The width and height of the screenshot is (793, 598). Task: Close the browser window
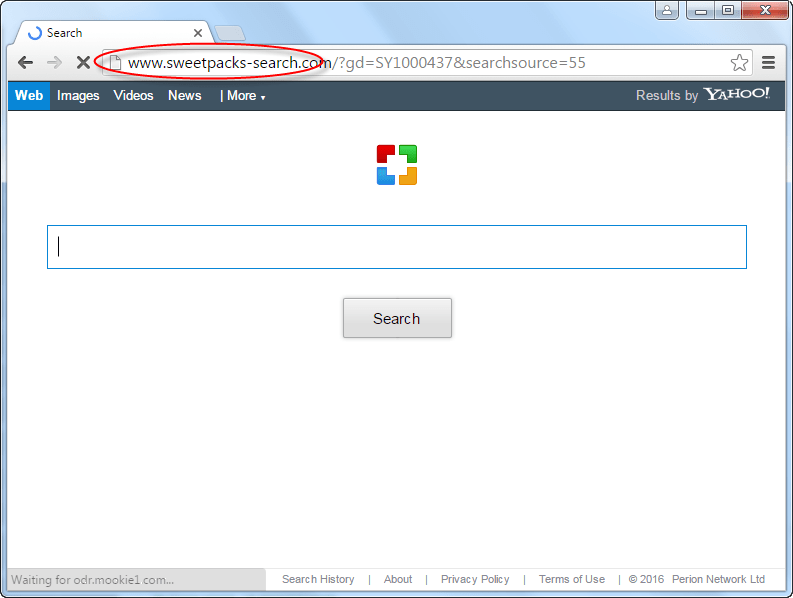point(765,10)
